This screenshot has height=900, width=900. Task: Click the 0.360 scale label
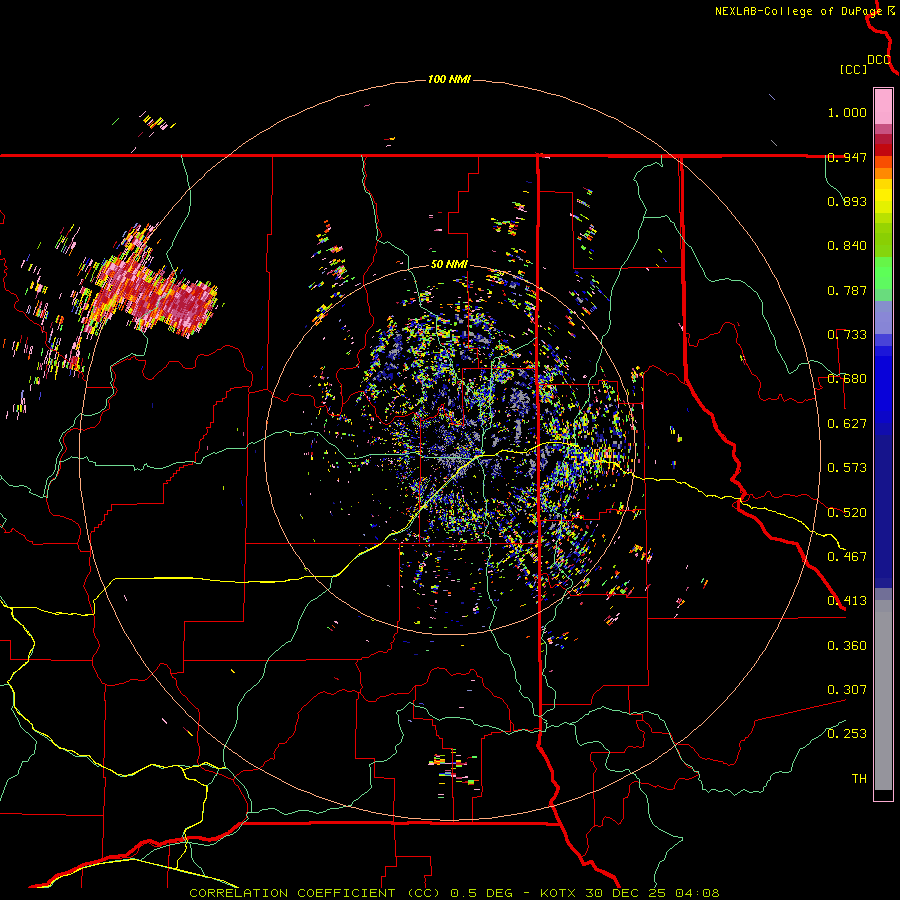tap(847, 646)
